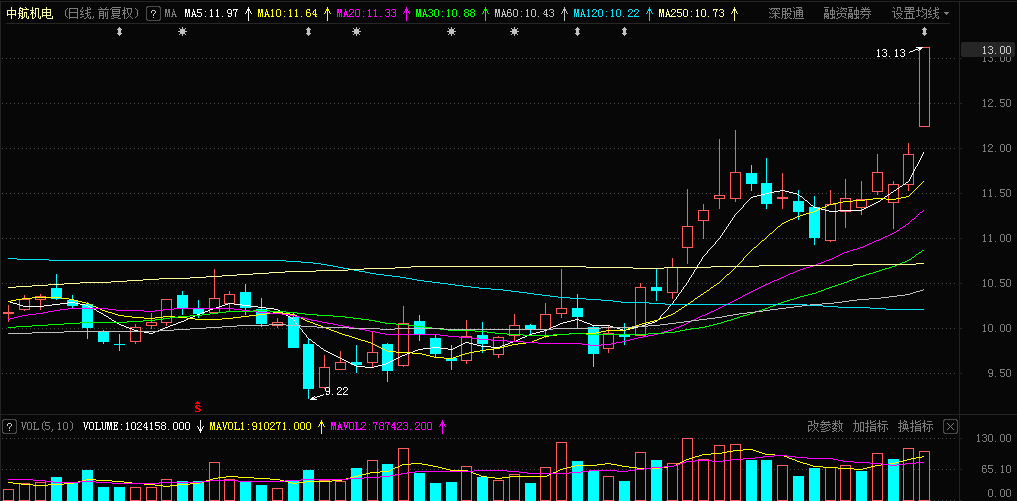The image size is (1017, 501).
Task: Click the 9.22 low price label
Action: click(x=337, y=391)
